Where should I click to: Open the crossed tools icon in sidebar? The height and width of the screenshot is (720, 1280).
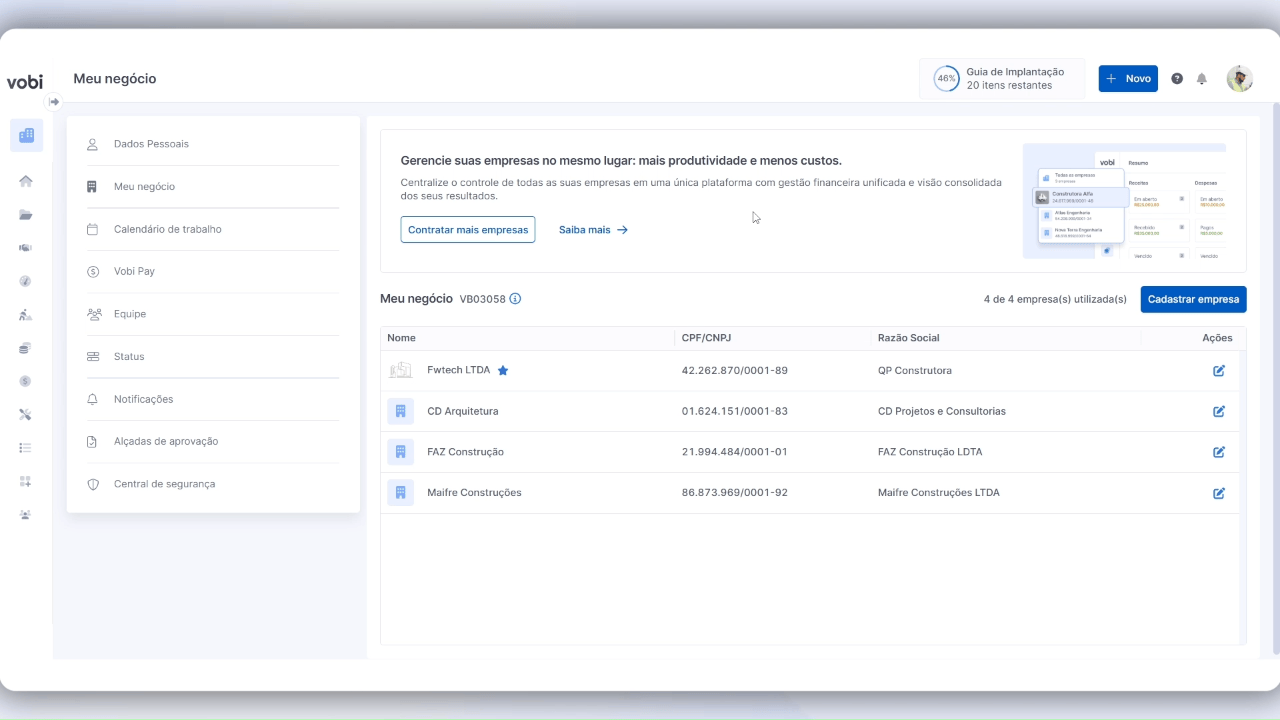tap(26, 414)
